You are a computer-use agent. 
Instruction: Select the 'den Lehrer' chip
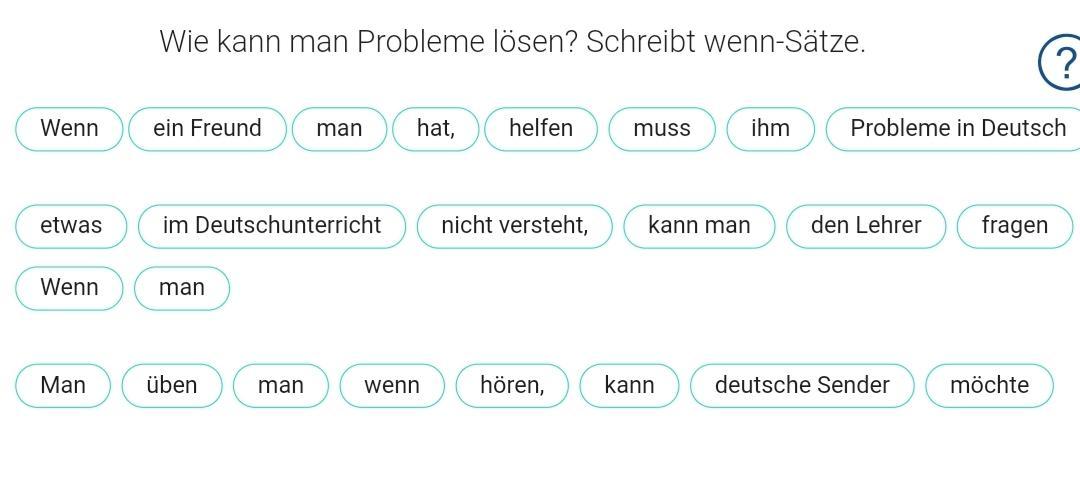click(x=866, y=226)
